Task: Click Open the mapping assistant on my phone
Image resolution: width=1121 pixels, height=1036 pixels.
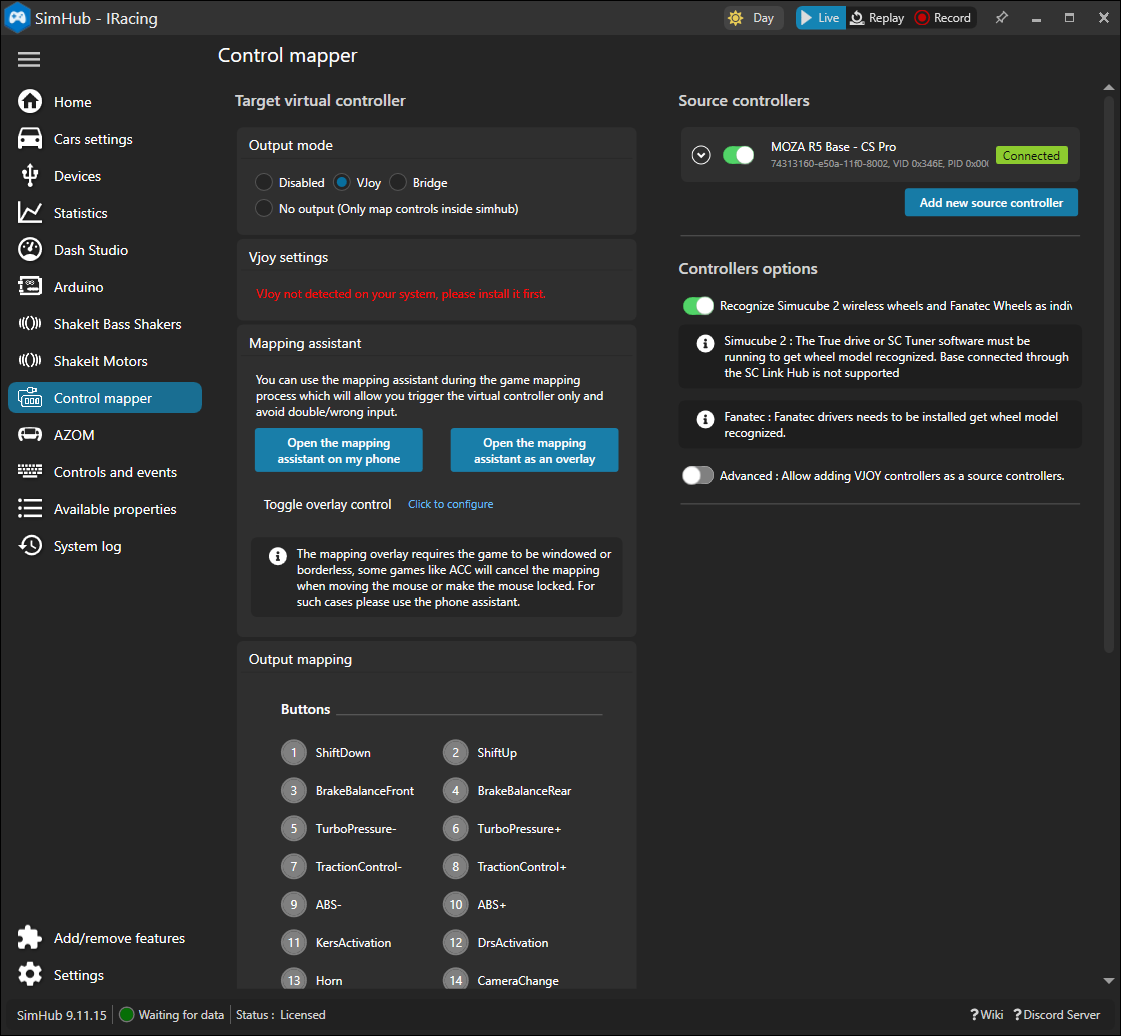Action: [x=338, y=450]
